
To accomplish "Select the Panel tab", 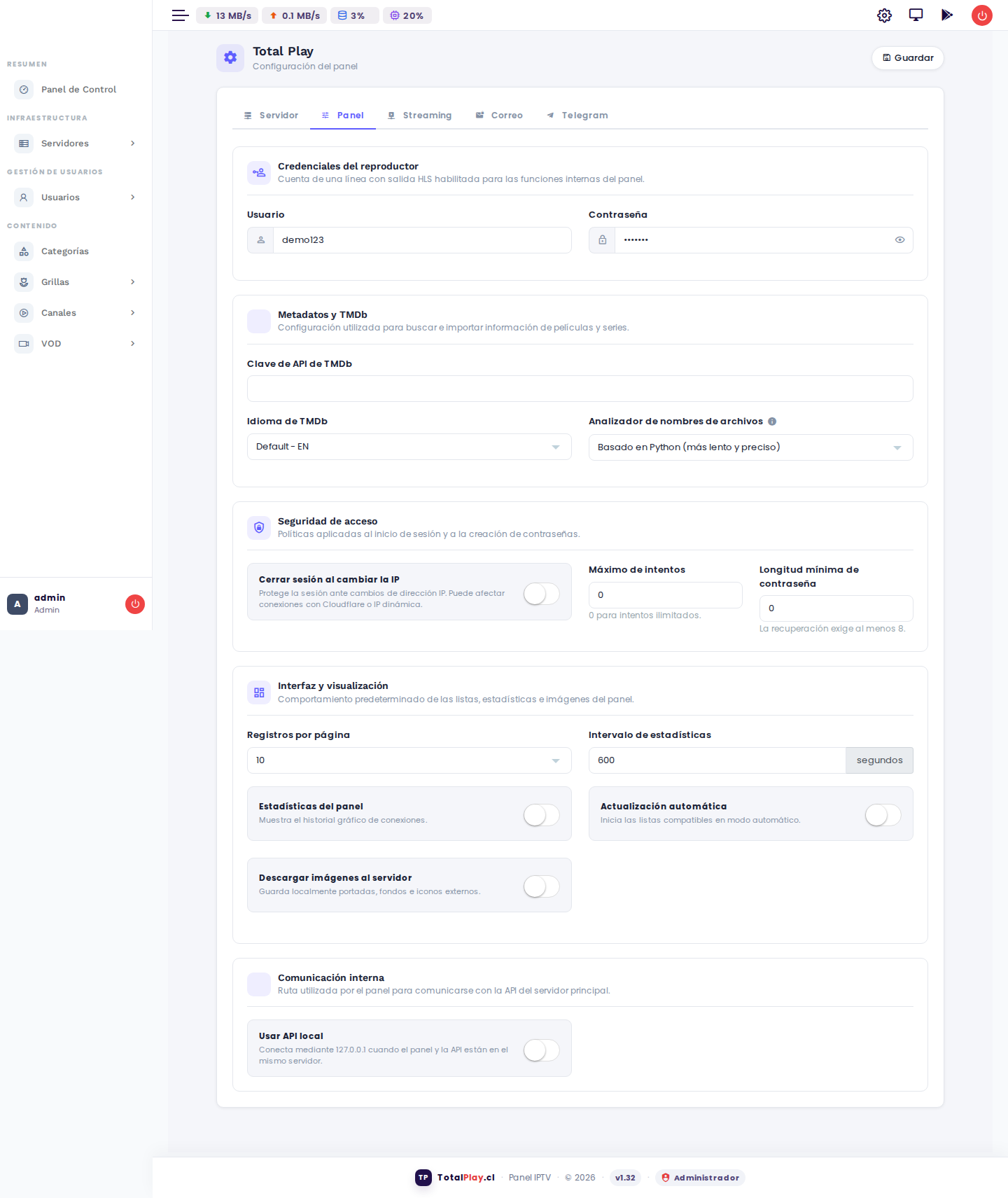I will point(343,116).
